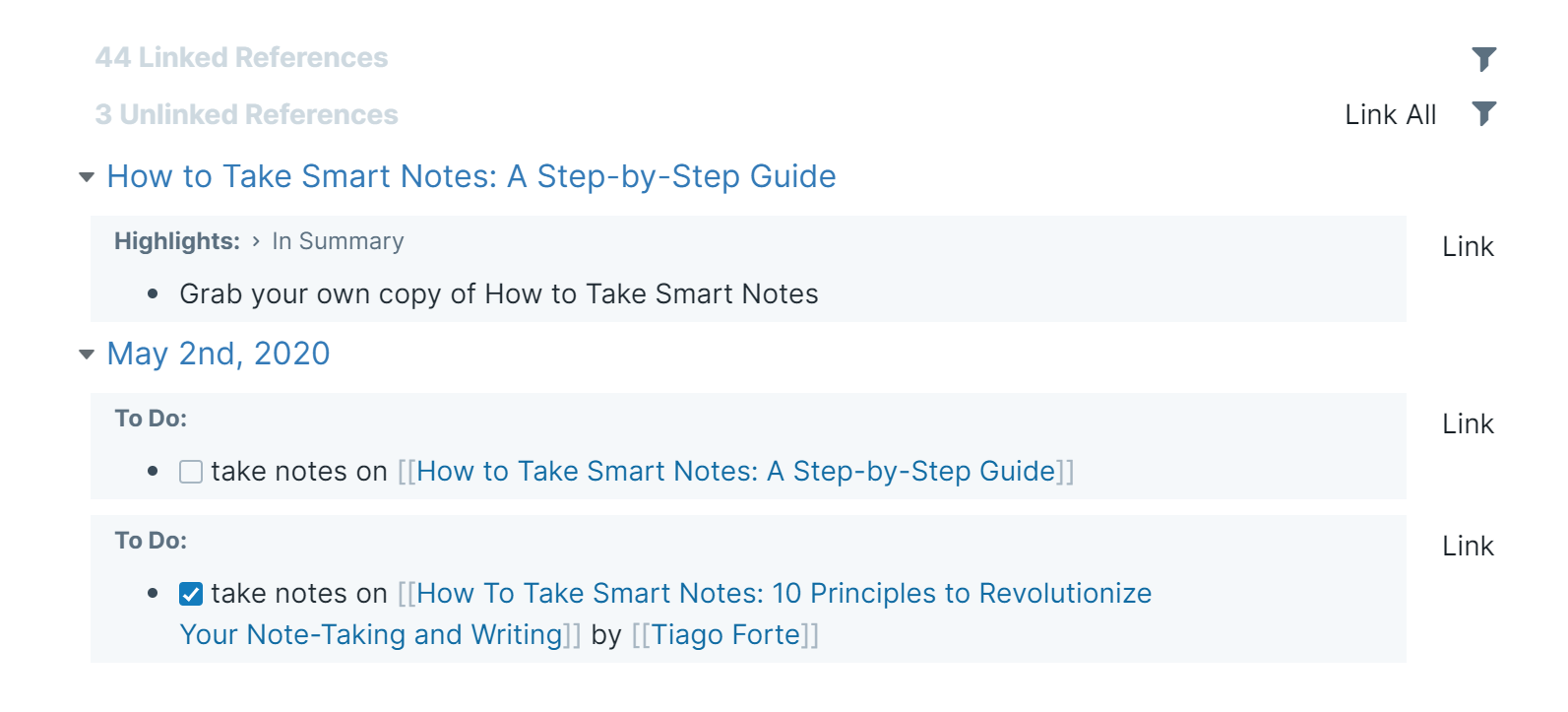Click the In Summary breadcrumb
The height and width of the screenshot is (712, 1568).
(338, 241)
